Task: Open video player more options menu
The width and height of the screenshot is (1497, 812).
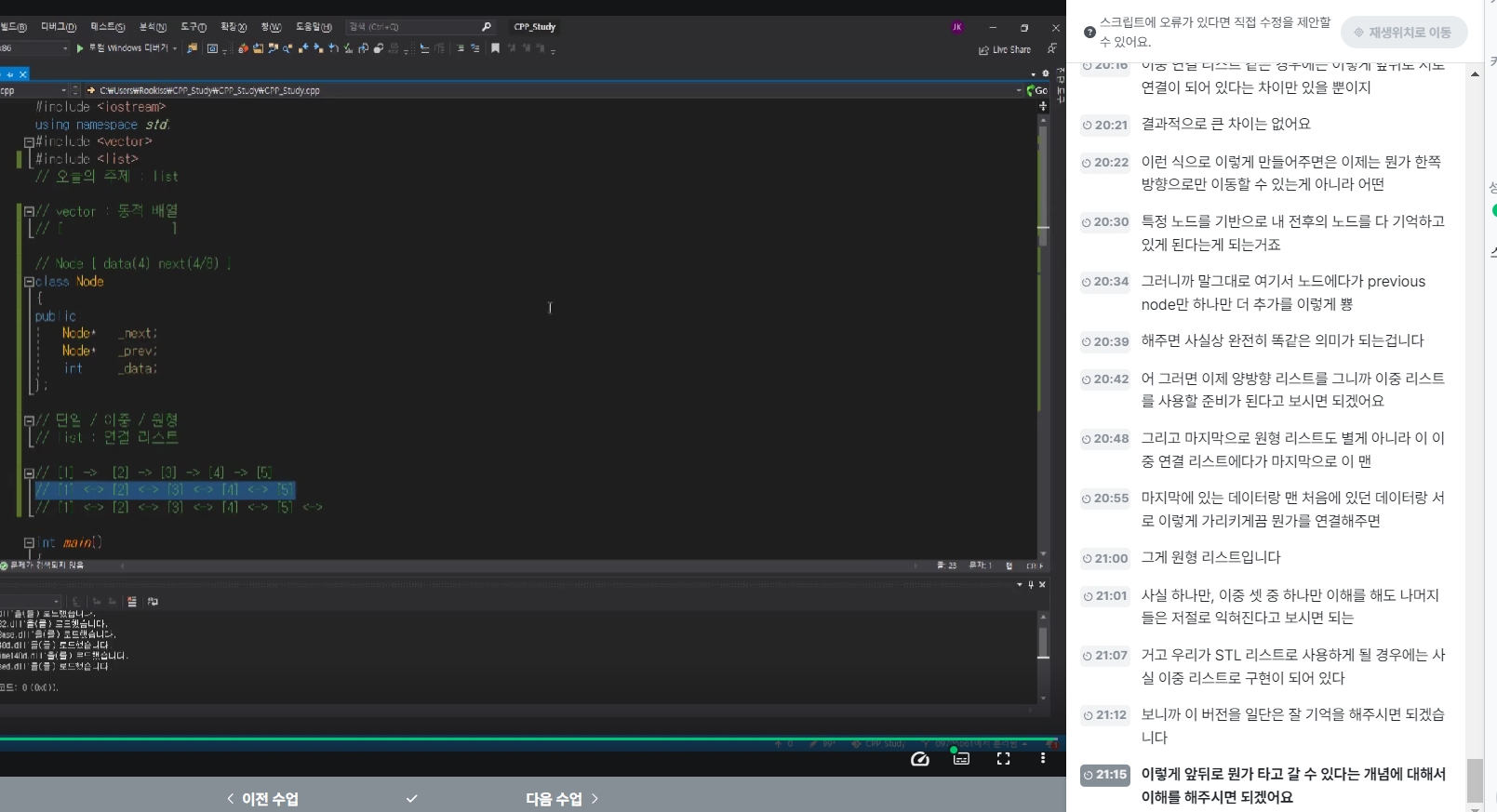Action: coord(1043,759)
